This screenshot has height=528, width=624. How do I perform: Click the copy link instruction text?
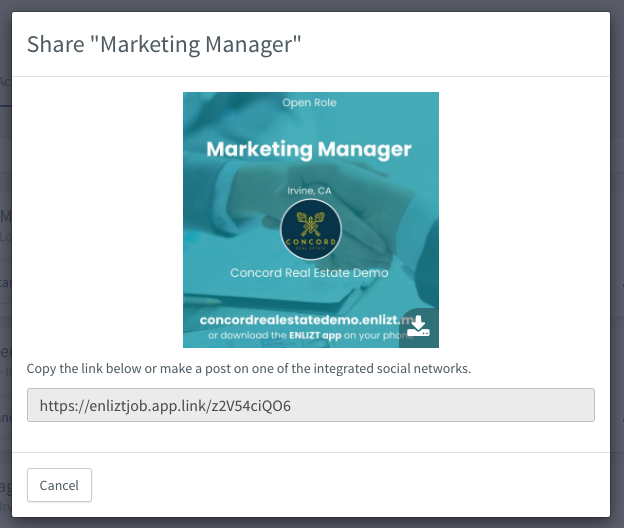coord(249,368)
